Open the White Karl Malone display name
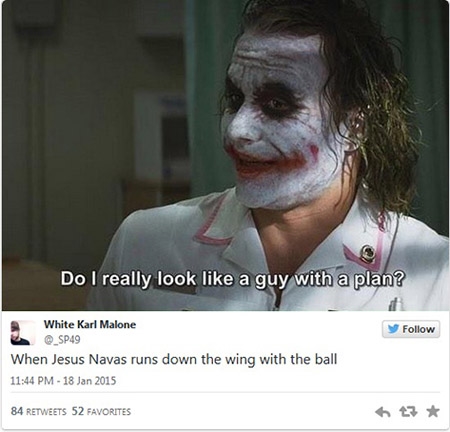Screen dimensions: 450x432 coord(90,324)
